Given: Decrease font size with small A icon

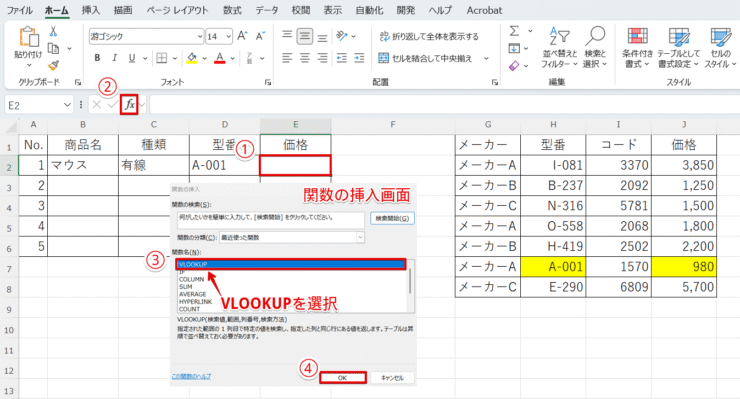Looking at the screenshot, I should [x=260, y=36].
